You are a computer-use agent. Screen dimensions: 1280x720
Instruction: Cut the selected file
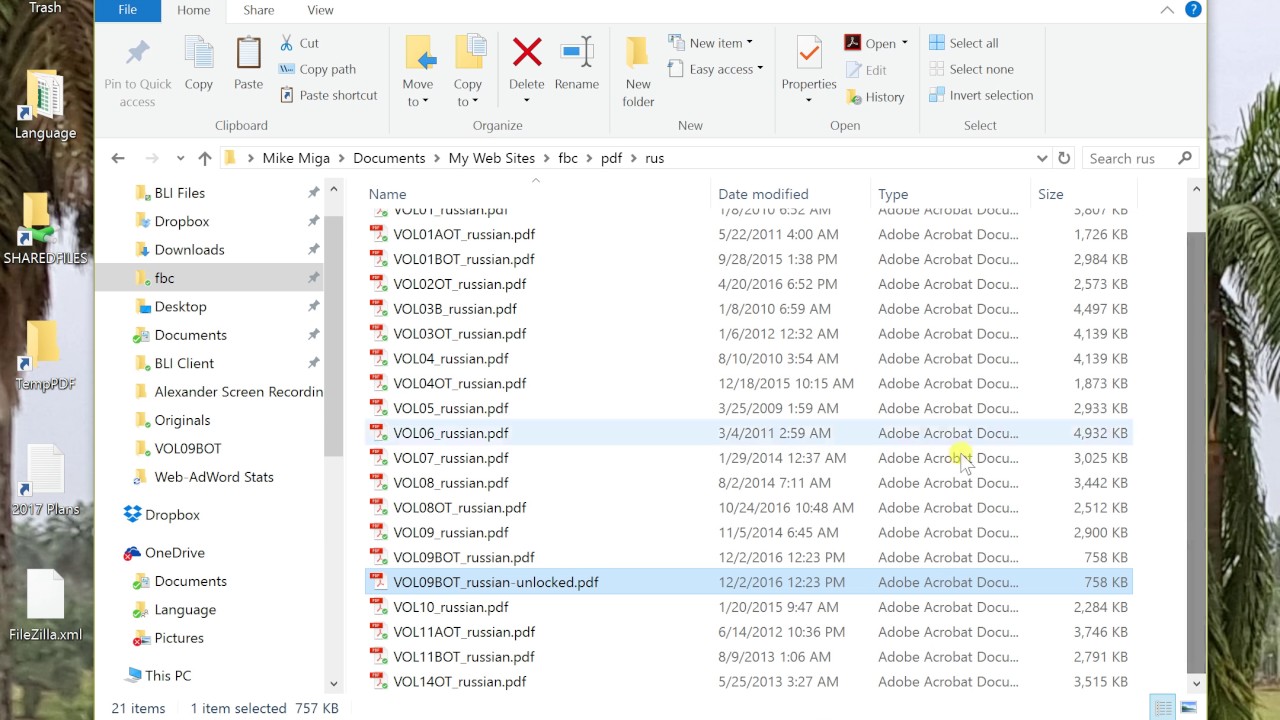[x=299, y=43]
